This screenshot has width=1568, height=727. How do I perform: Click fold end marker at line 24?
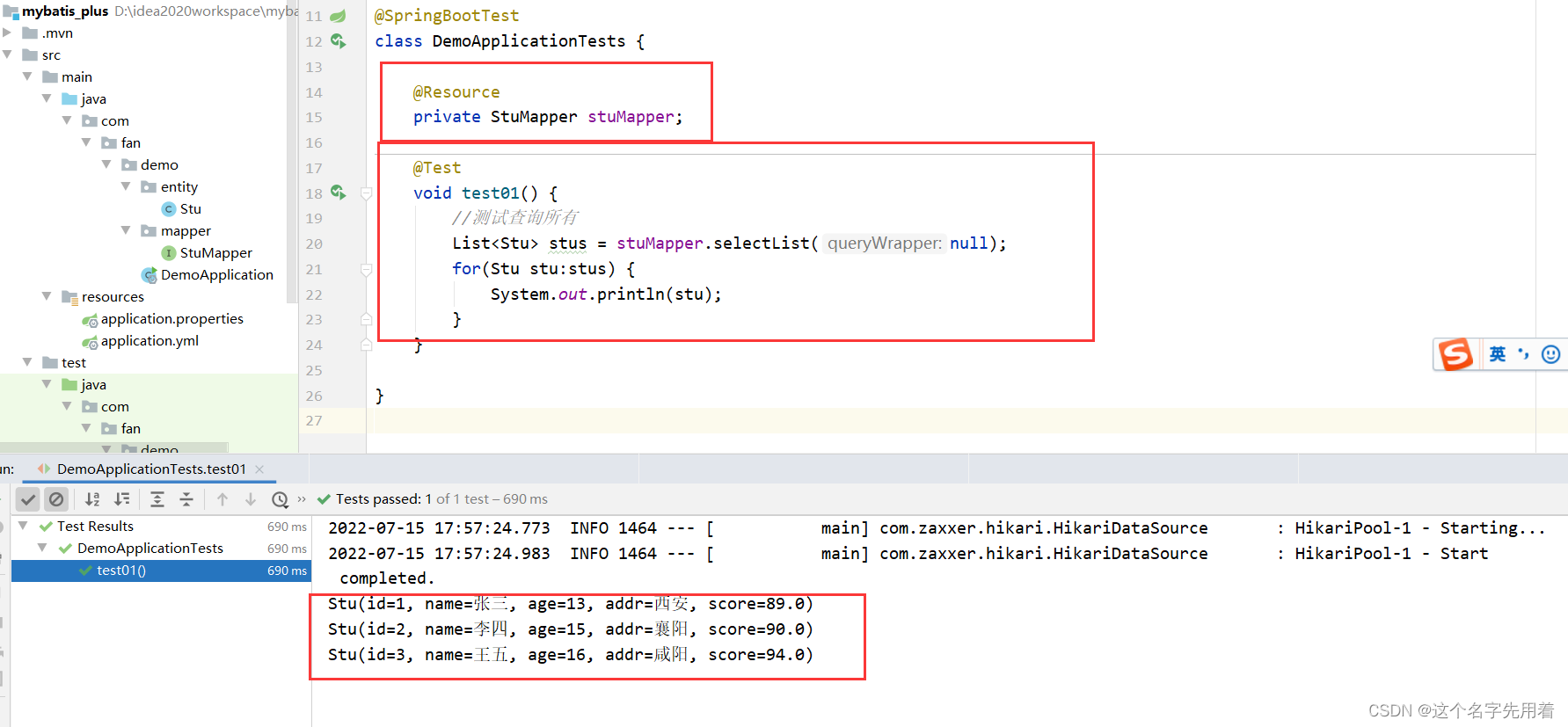[367, 345]
